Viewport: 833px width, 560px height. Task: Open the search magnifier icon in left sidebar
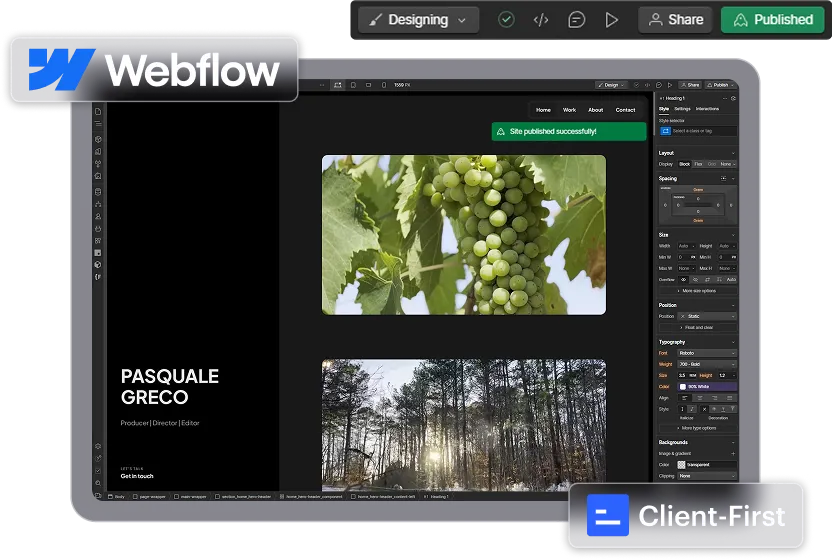point(98,483)
